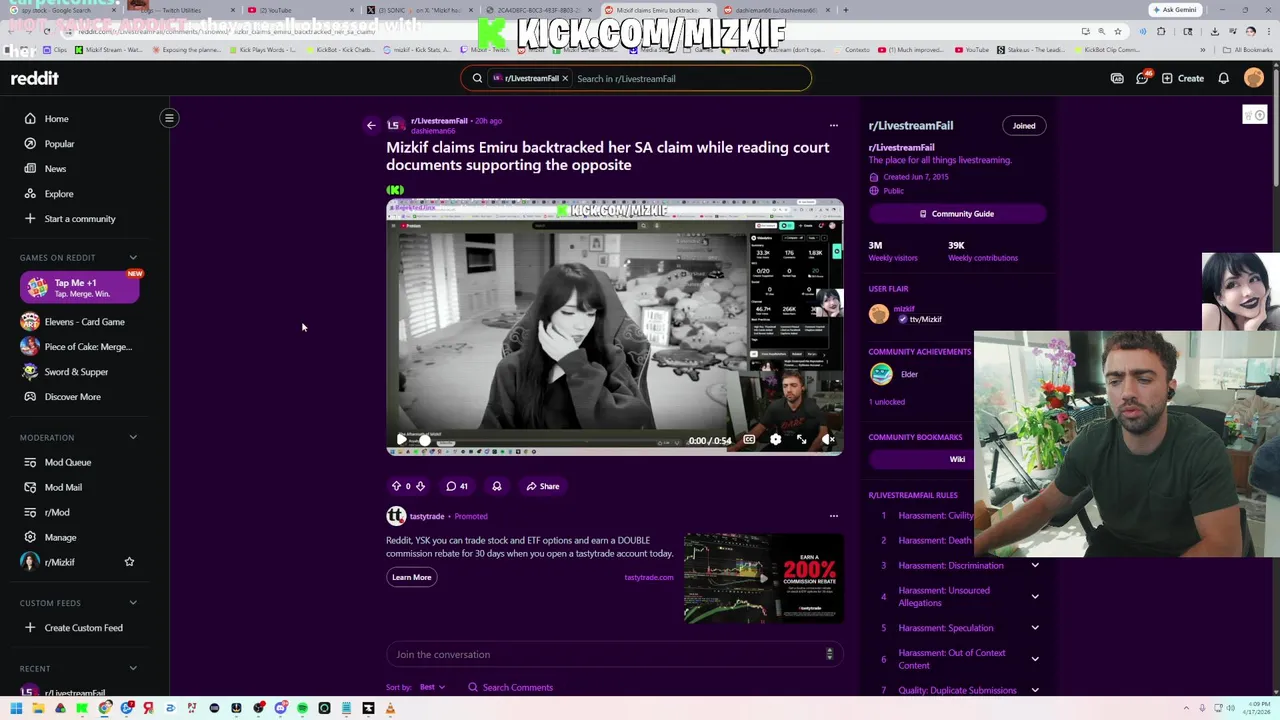The image size is (1280, 720).
Task: Open the Community Guide
Action: [957, 214]
